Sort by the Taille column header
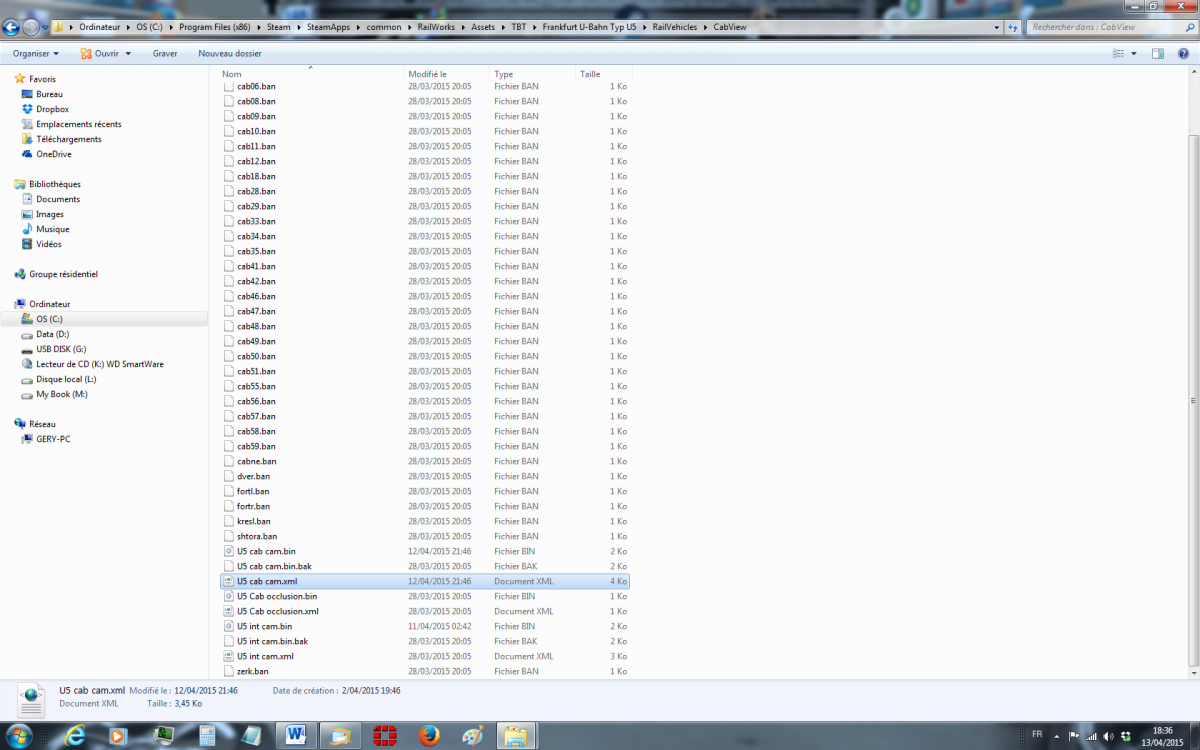The width and height of the screenshot is (1200, 750). (604, 74)
